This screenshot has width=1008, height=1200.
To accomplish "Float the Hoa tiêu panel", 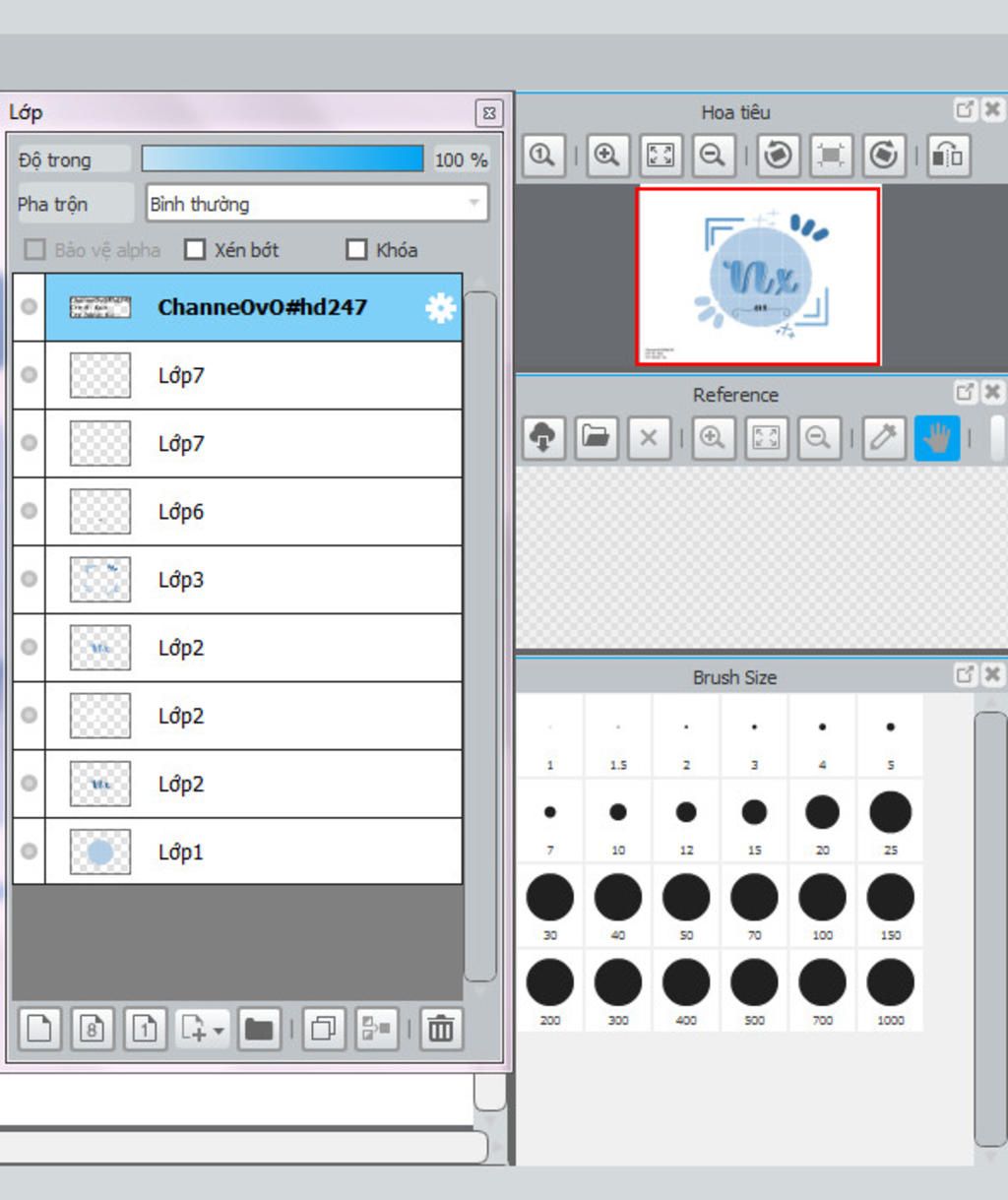I will 965,110.
